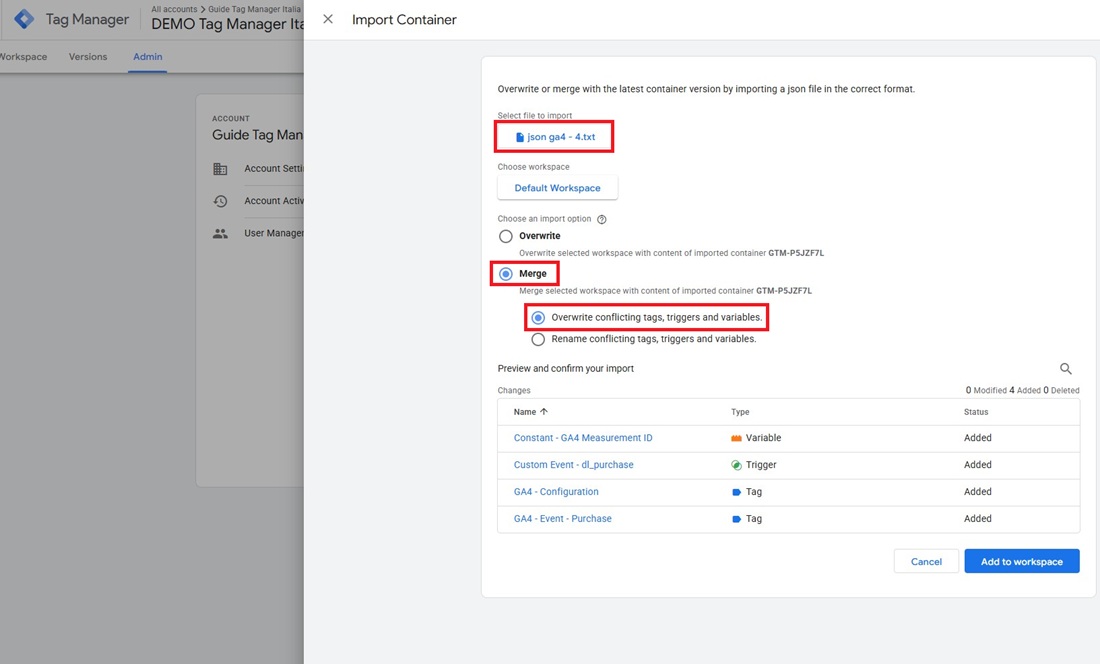Close the Import Container panel
Viewport: 1100px width, 664px height.
click(328, 19)
